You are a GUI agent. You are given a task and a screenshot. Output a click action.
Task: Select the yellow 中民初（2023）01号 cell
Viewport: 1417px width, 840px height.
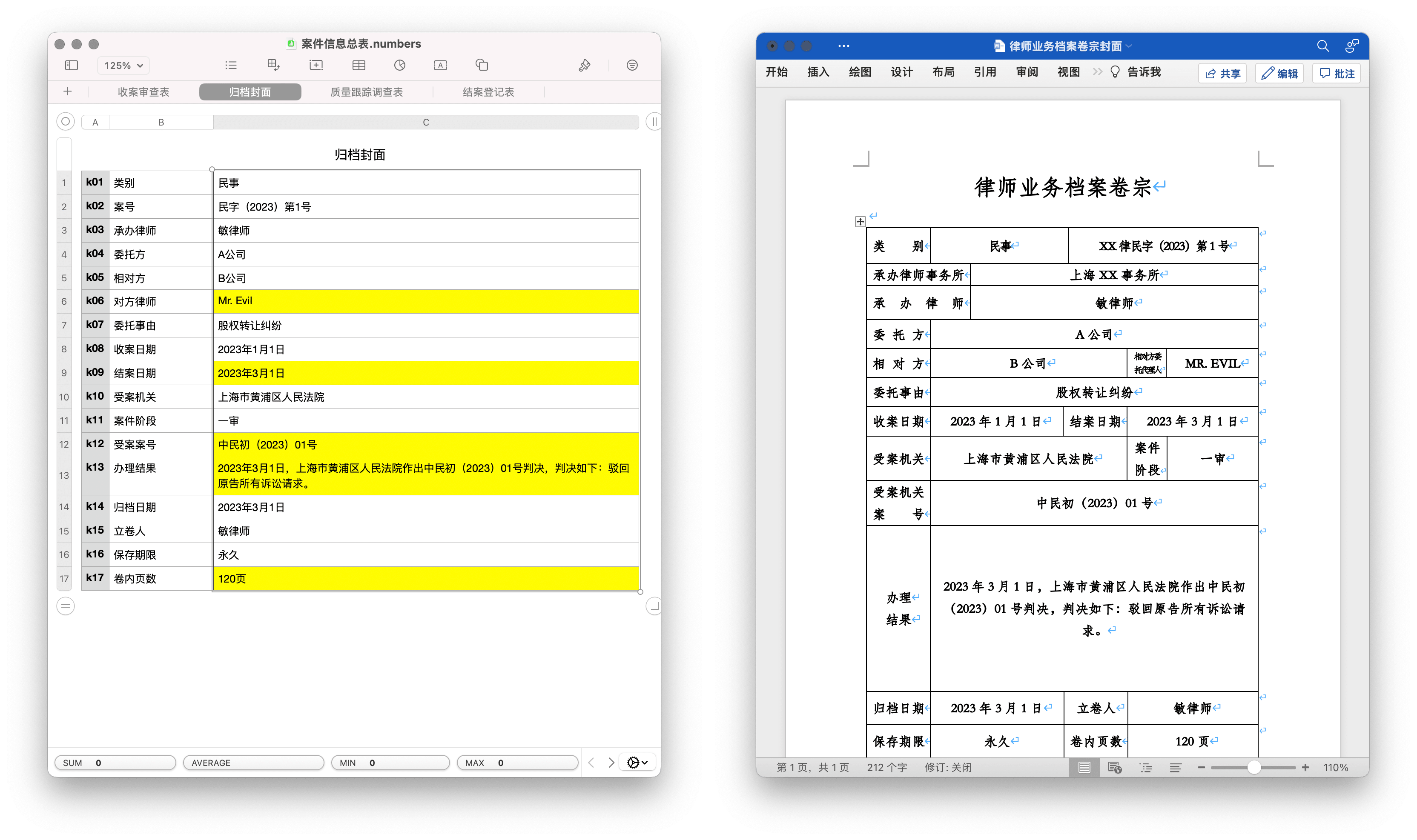coord(426,444)
